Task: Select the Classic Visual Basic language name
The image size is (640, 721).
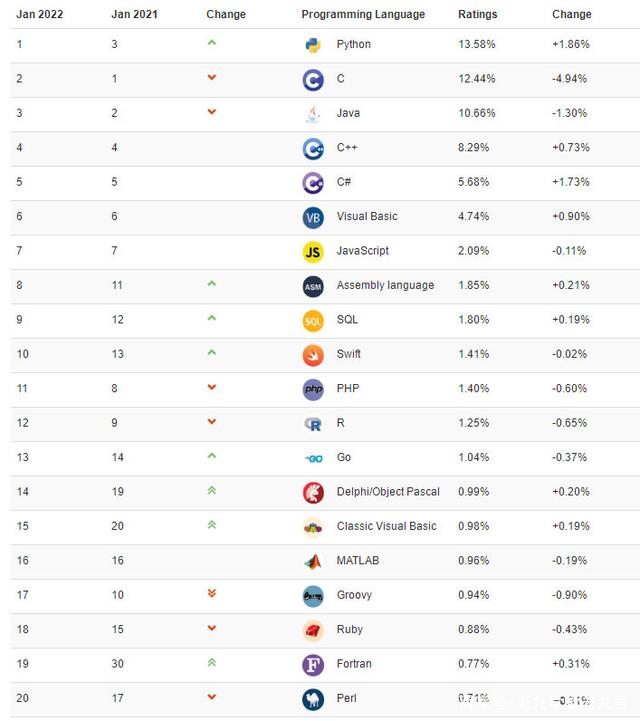Action: click(x=386, y=526)
